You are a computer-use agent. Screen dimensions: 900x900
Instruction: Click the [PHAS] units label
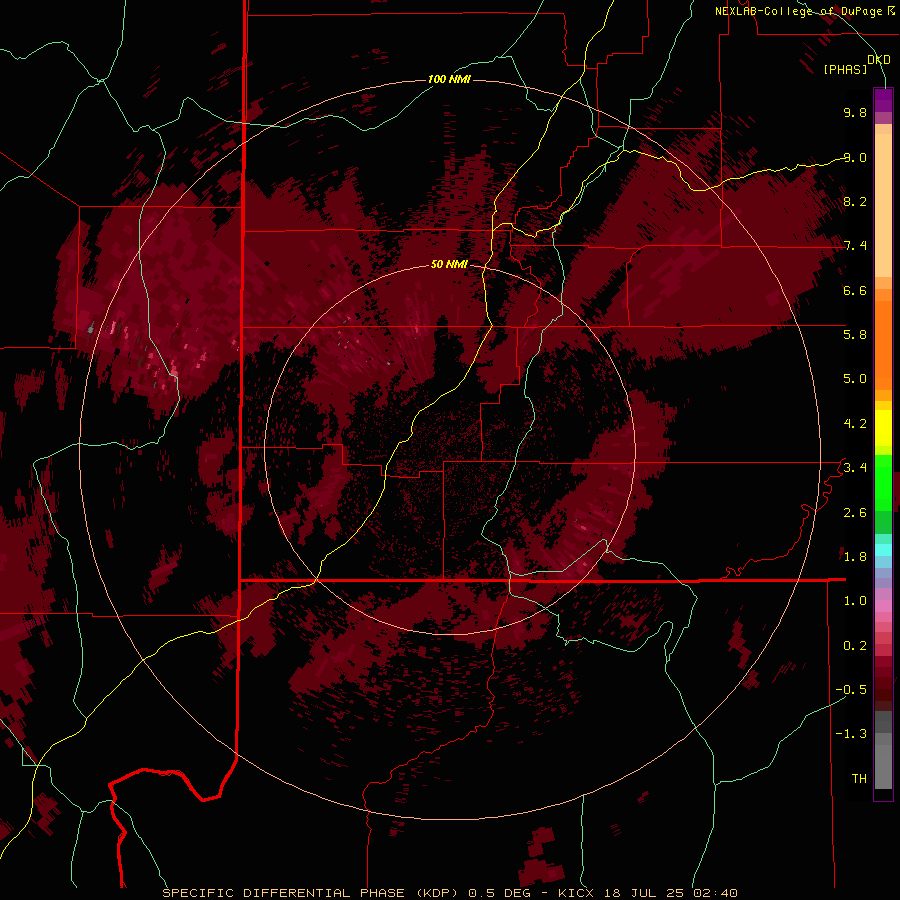pyautogui.click(x=845, y=70)
